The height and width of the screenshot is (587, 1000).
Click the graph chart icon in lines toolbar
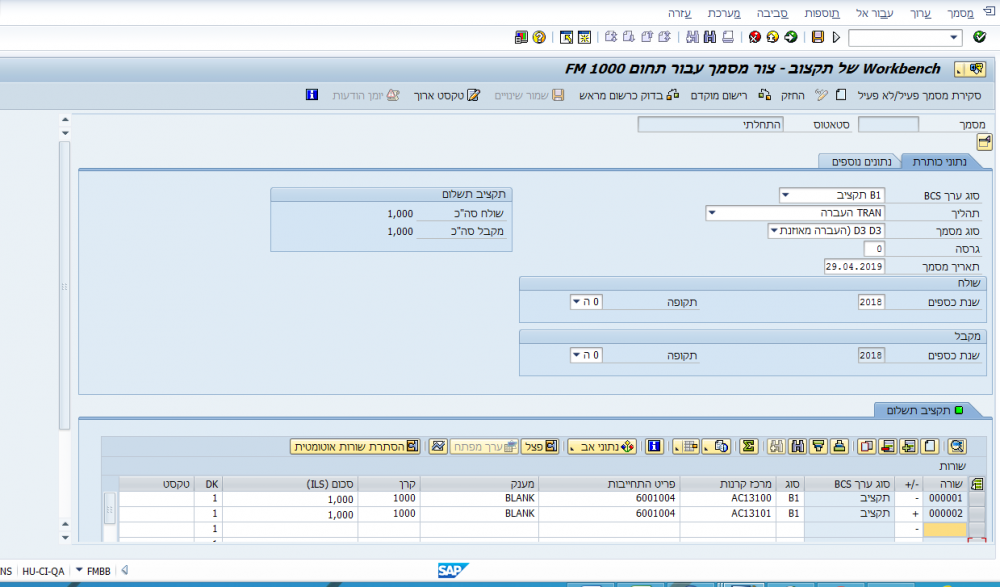click(438, 446)
